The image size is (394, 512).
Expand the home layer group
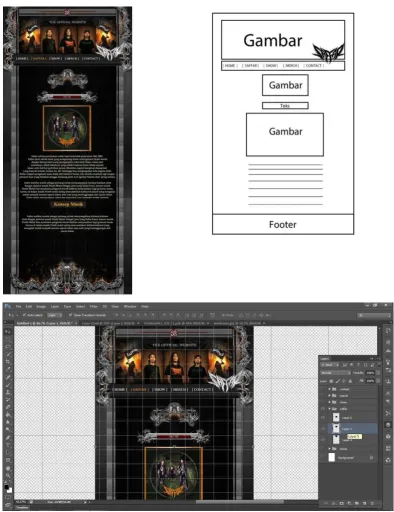coord(329,449)
